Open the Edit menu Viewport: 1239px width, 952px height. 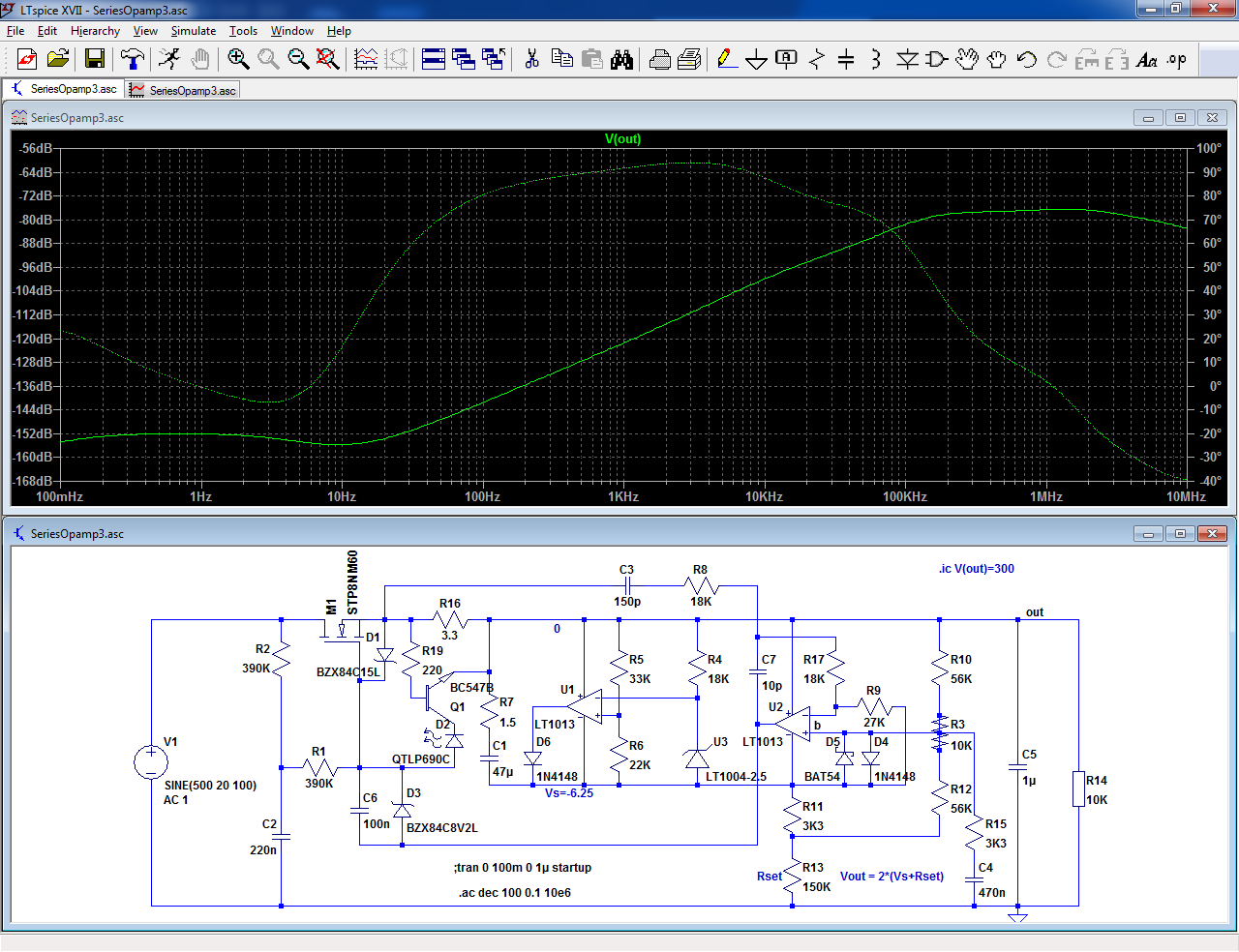click(x=47, y=31)
